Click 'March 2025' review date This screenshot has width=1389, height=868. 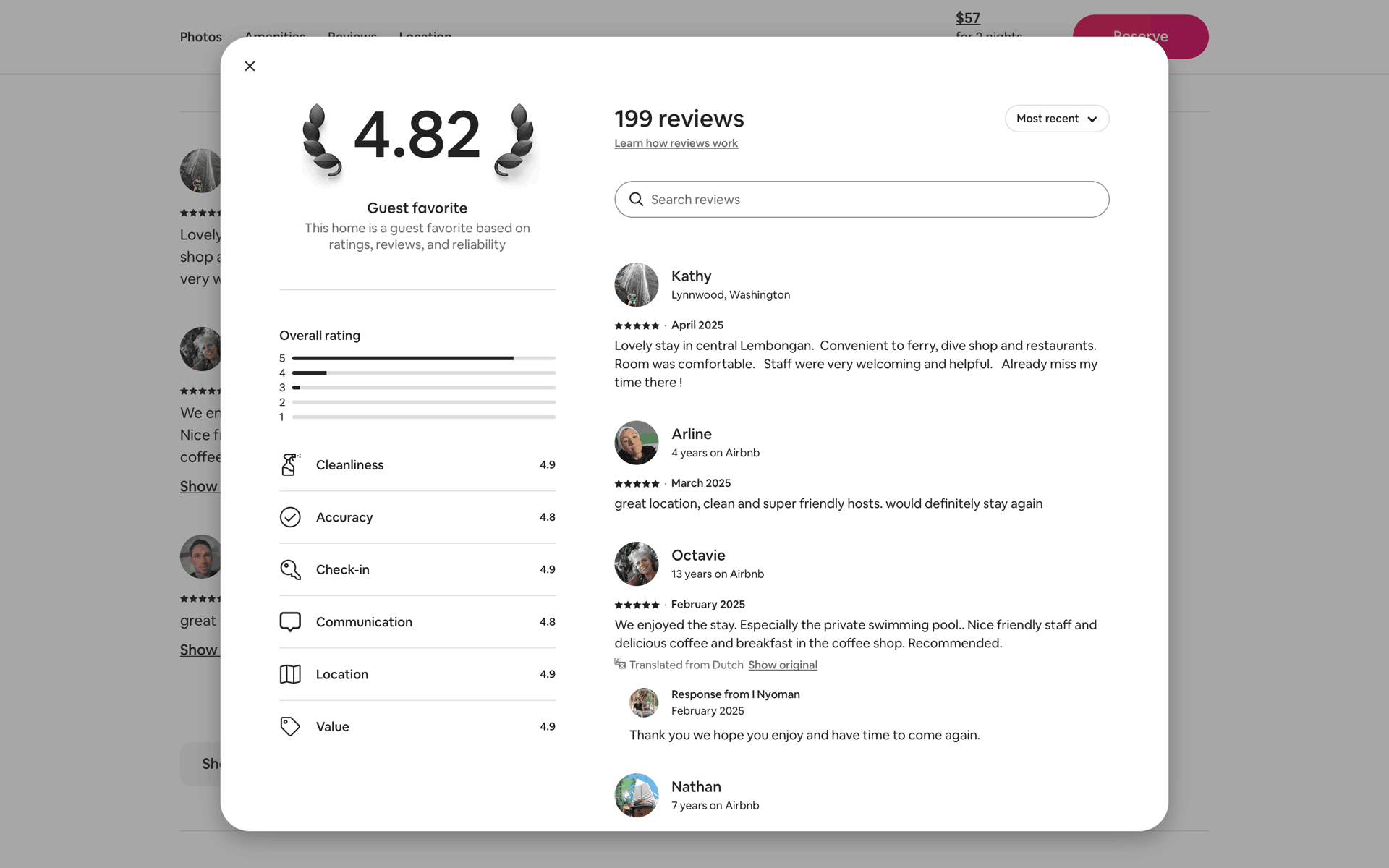coord(700,483)
